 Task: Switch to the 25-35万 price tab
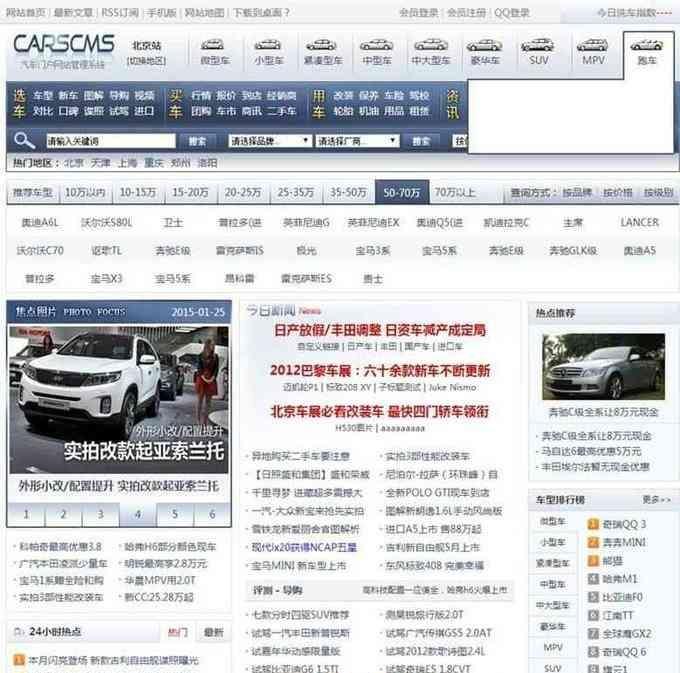pyautogui.click(x=296, y=193)
